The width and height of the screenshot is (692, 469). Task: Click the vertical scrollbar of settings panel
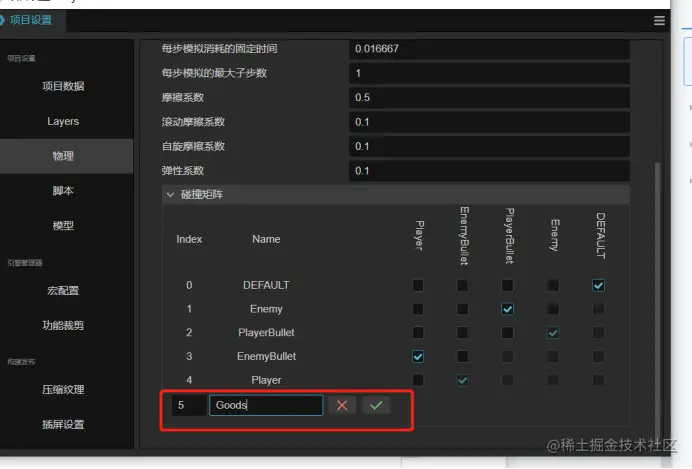tap(657, 300)
